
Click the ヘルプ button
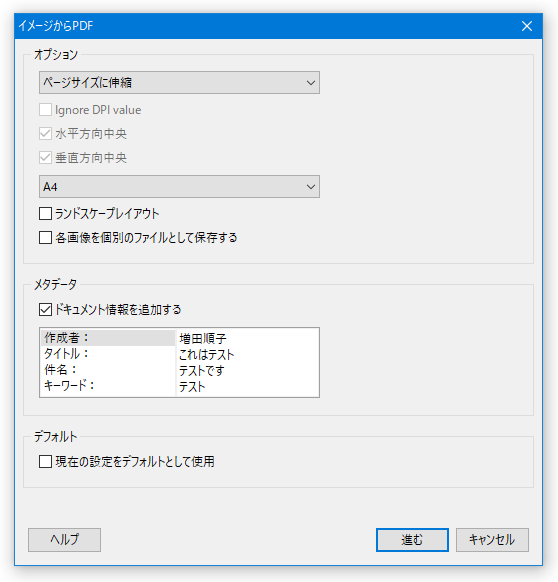pos(65,540)
